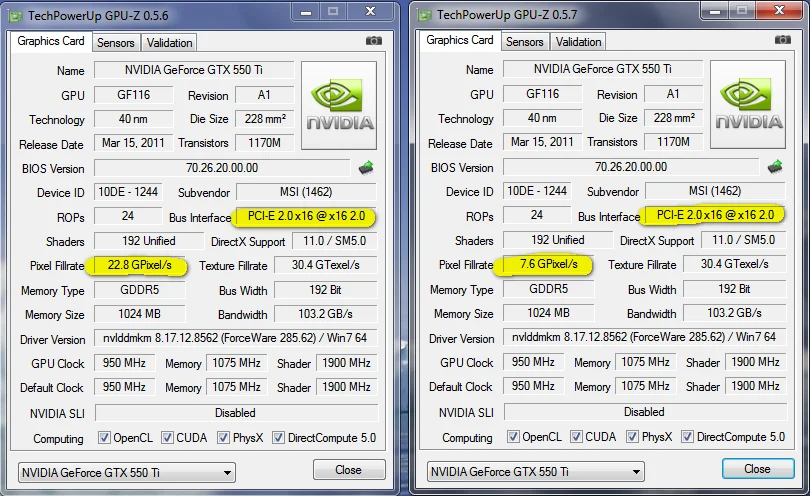
Task: Click Technology 40 nm value in GPU-Z 0.5.6
Action: coord(134,119)
